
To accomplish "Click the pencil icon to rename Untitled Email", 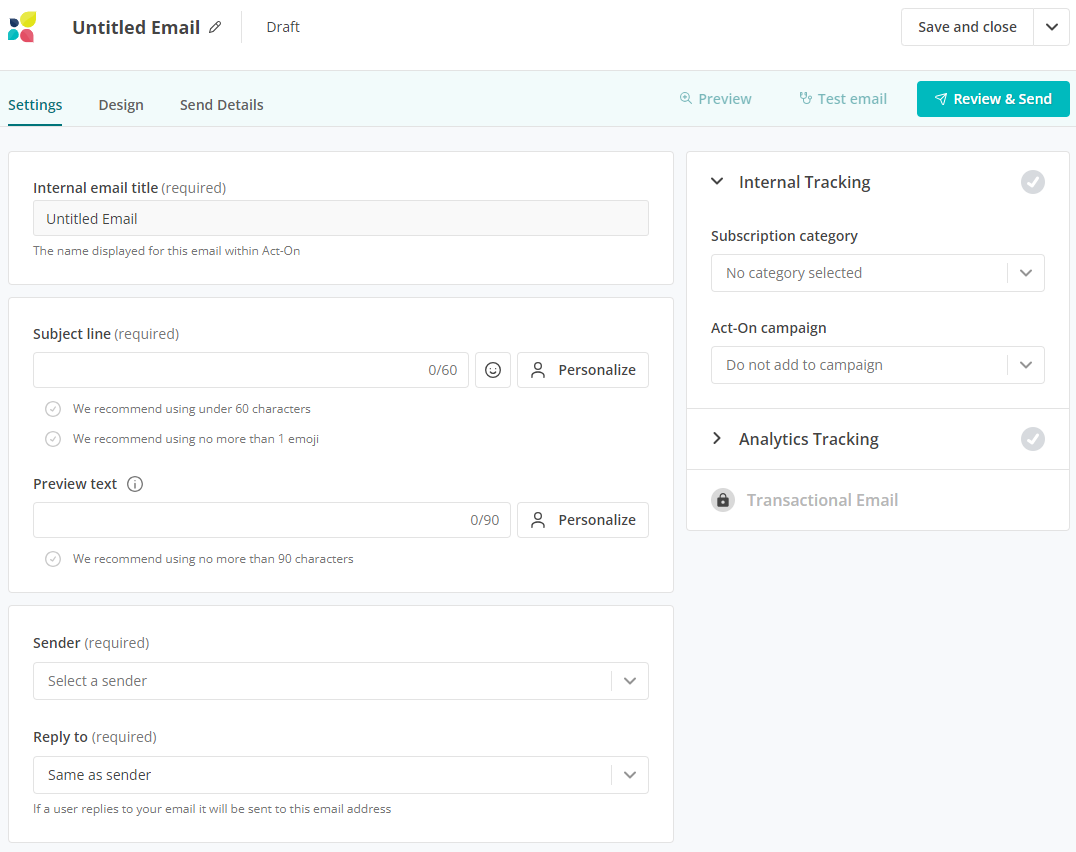I will click(215, 27).
